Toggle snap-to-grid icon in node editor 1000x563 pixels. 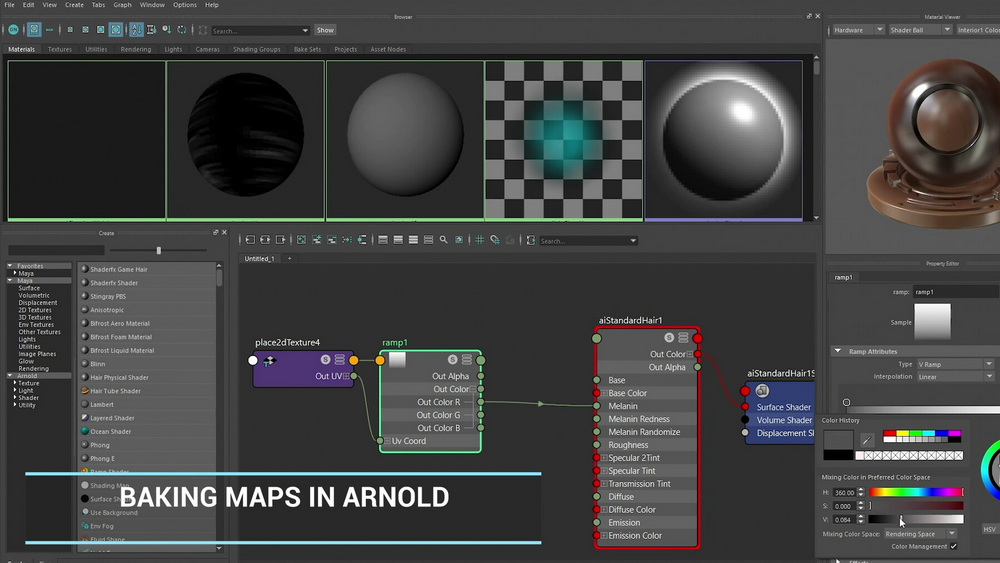[495, 240]
